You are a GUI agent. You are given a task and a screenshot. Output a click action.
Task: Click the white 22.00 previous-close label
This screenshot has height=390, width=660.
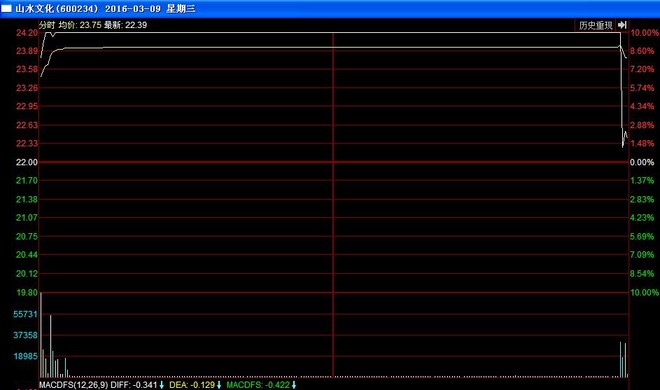[27, 162]
